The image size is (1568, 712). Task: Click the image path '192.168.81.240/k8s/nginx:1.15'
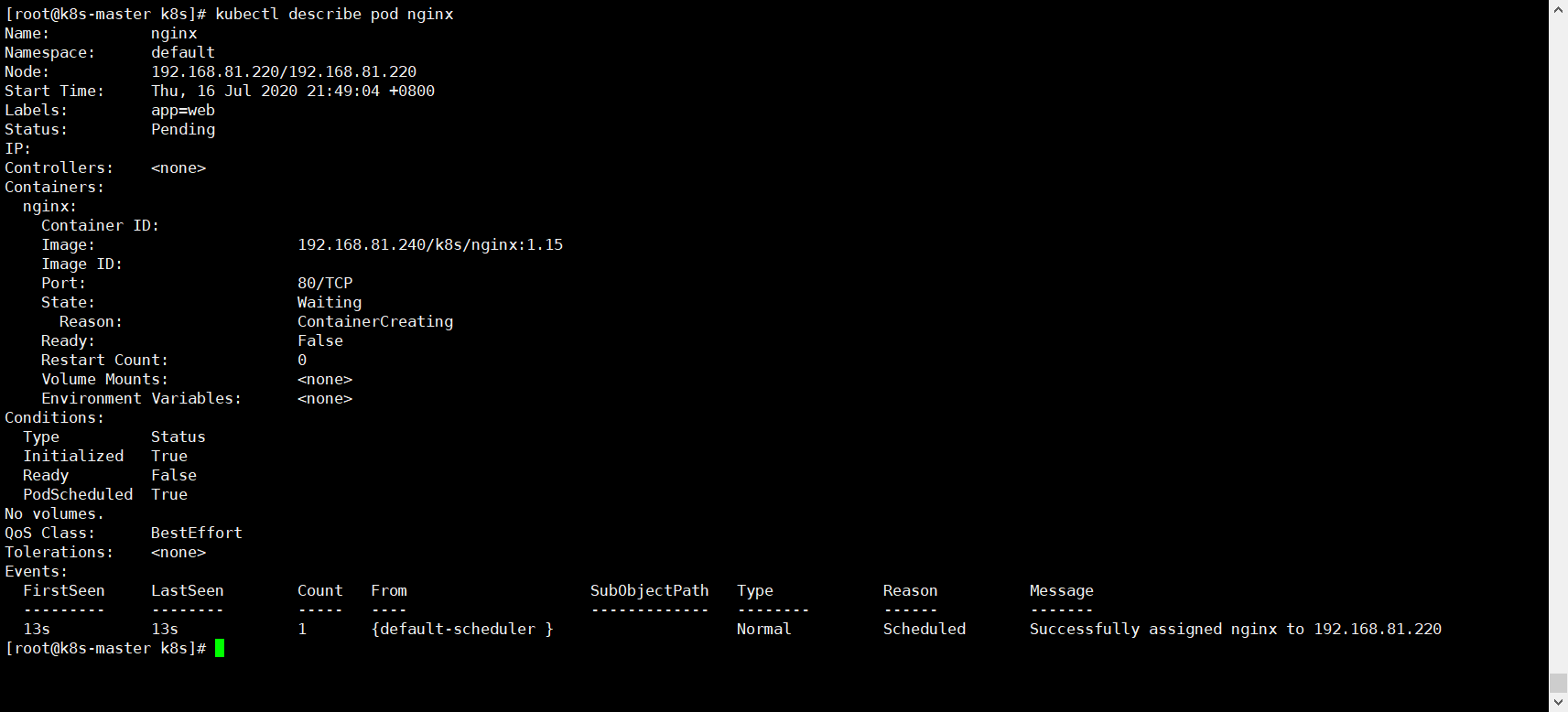[430, 244]
